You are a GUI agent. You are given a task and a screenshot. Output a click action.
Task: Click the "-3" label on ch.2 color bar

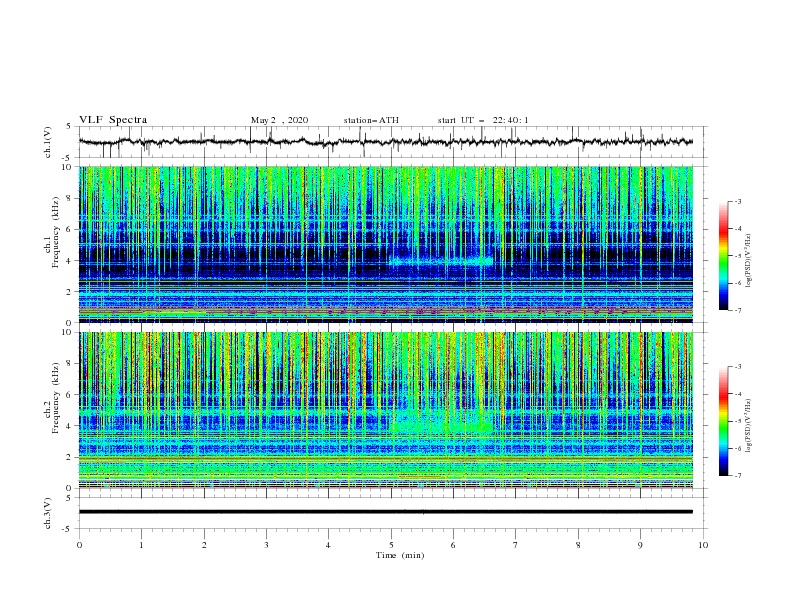coord(738,367)
